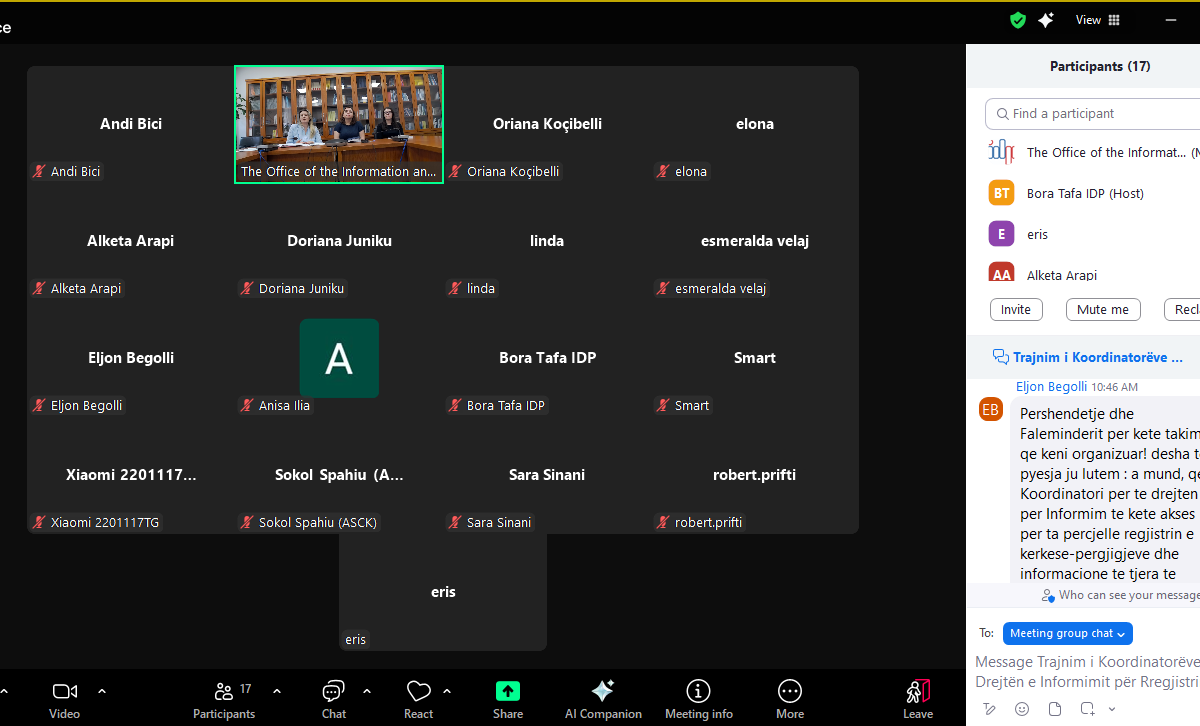Image resolution: width=1200 pixels, height=726 pixels.
Task: Select Bora Tafa IDP (Host) in participants list
Action: click(x=1085, y=193)
